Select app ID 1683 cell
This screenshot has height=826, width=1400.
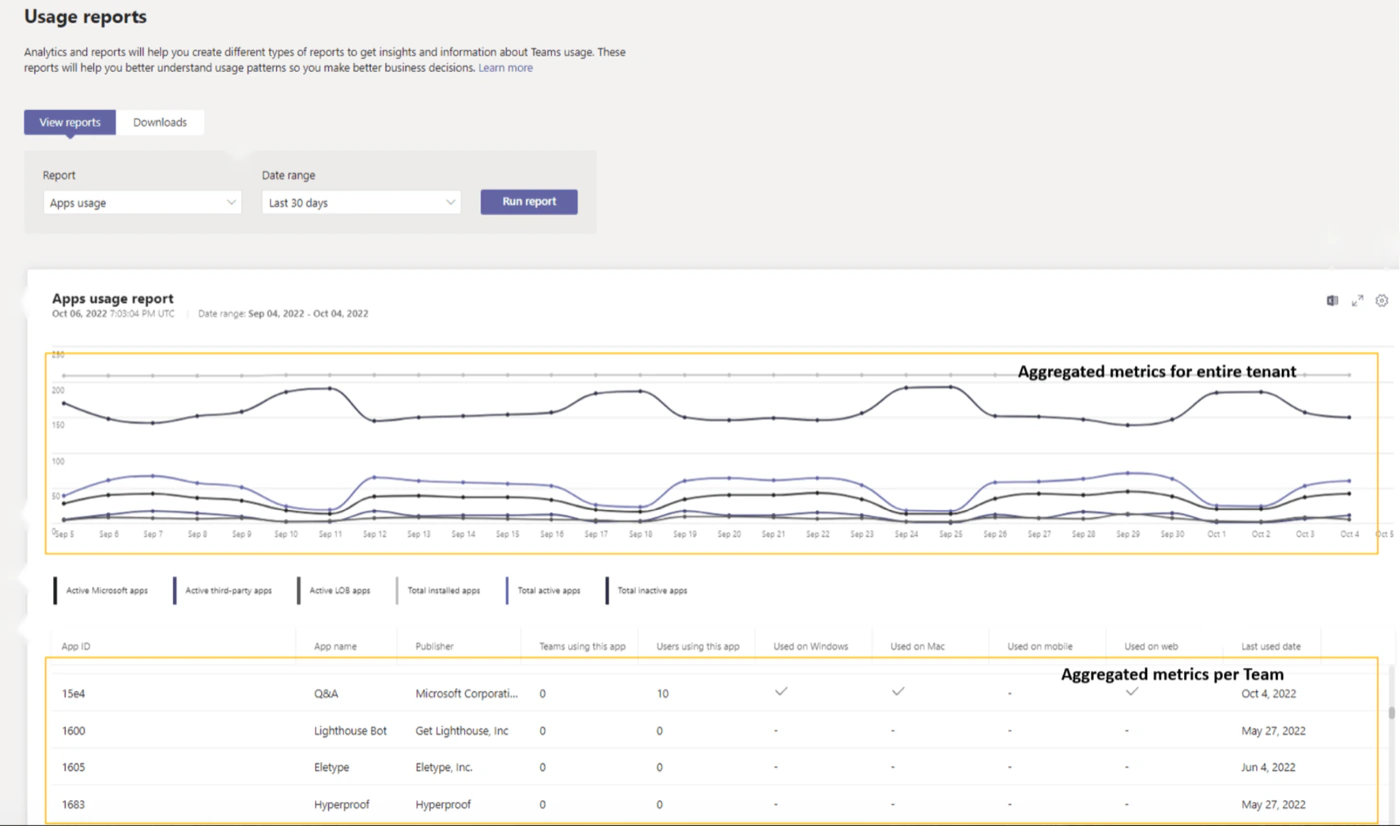pyautogui.click(x=73, y=805)
